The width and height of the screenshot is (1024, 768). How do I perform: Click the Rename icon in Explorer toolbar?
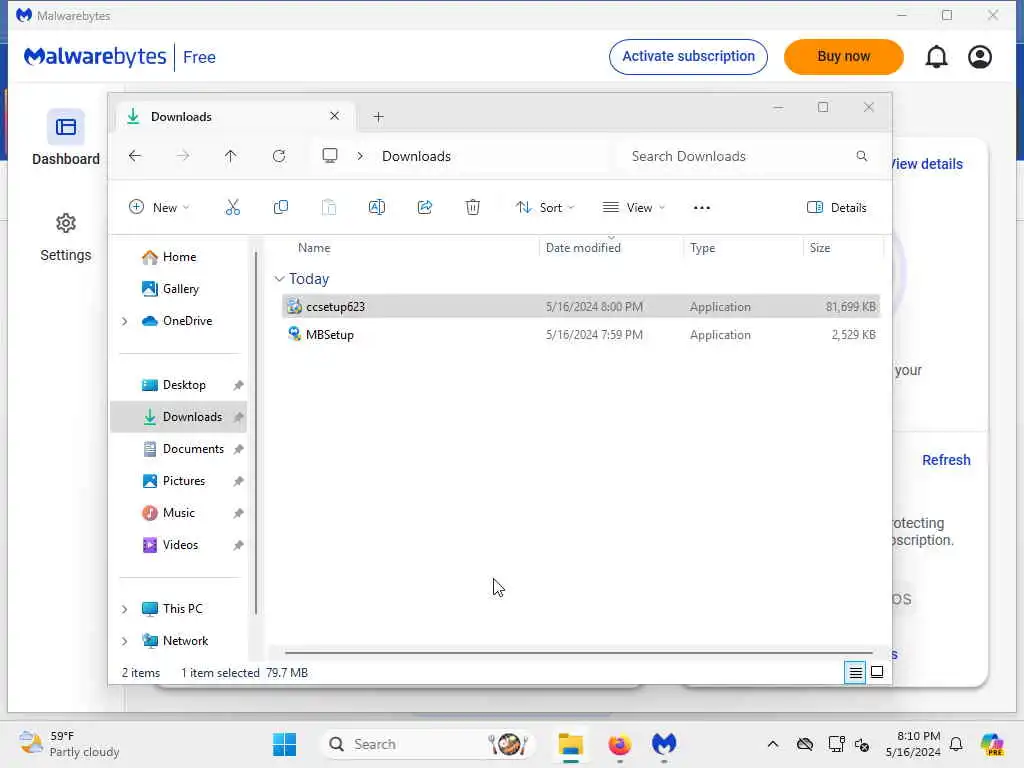click(377, 208)
